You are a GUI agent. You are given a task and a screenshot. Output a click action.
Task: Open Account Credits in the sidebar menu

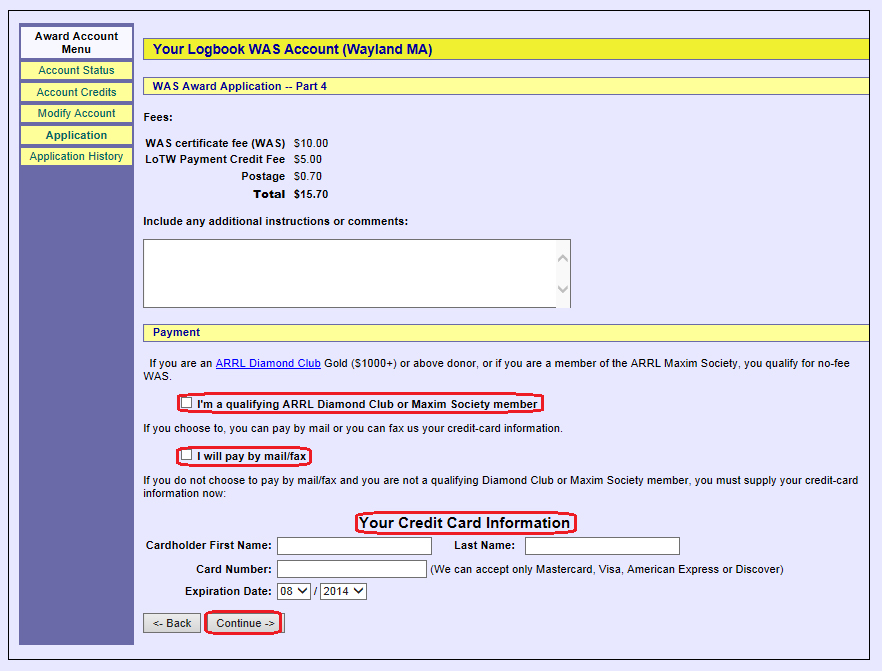click(x=76, y=92)
